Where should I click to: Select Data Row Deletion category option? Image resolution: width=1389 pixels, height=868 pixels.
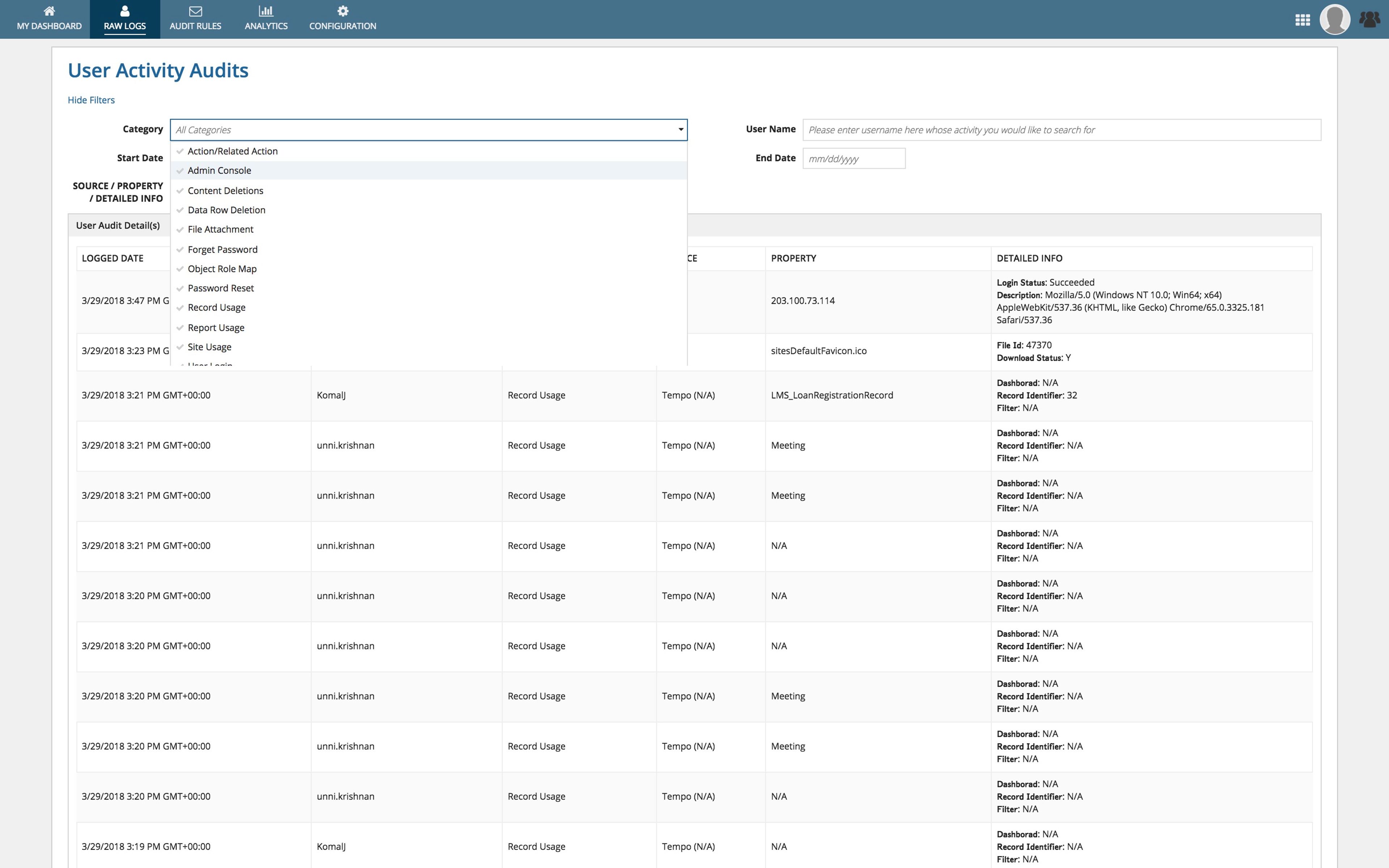pyautogui.click(x=428, y=210)
